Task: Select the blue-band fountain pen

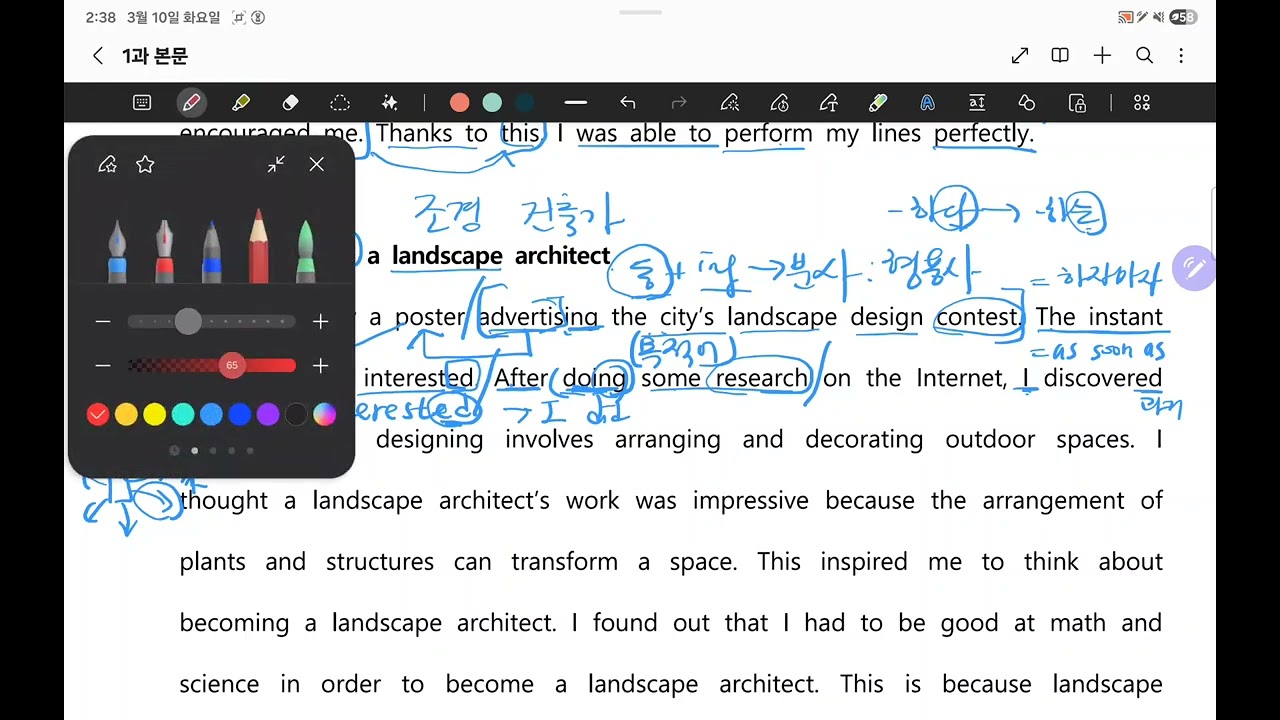Action: 117,250
